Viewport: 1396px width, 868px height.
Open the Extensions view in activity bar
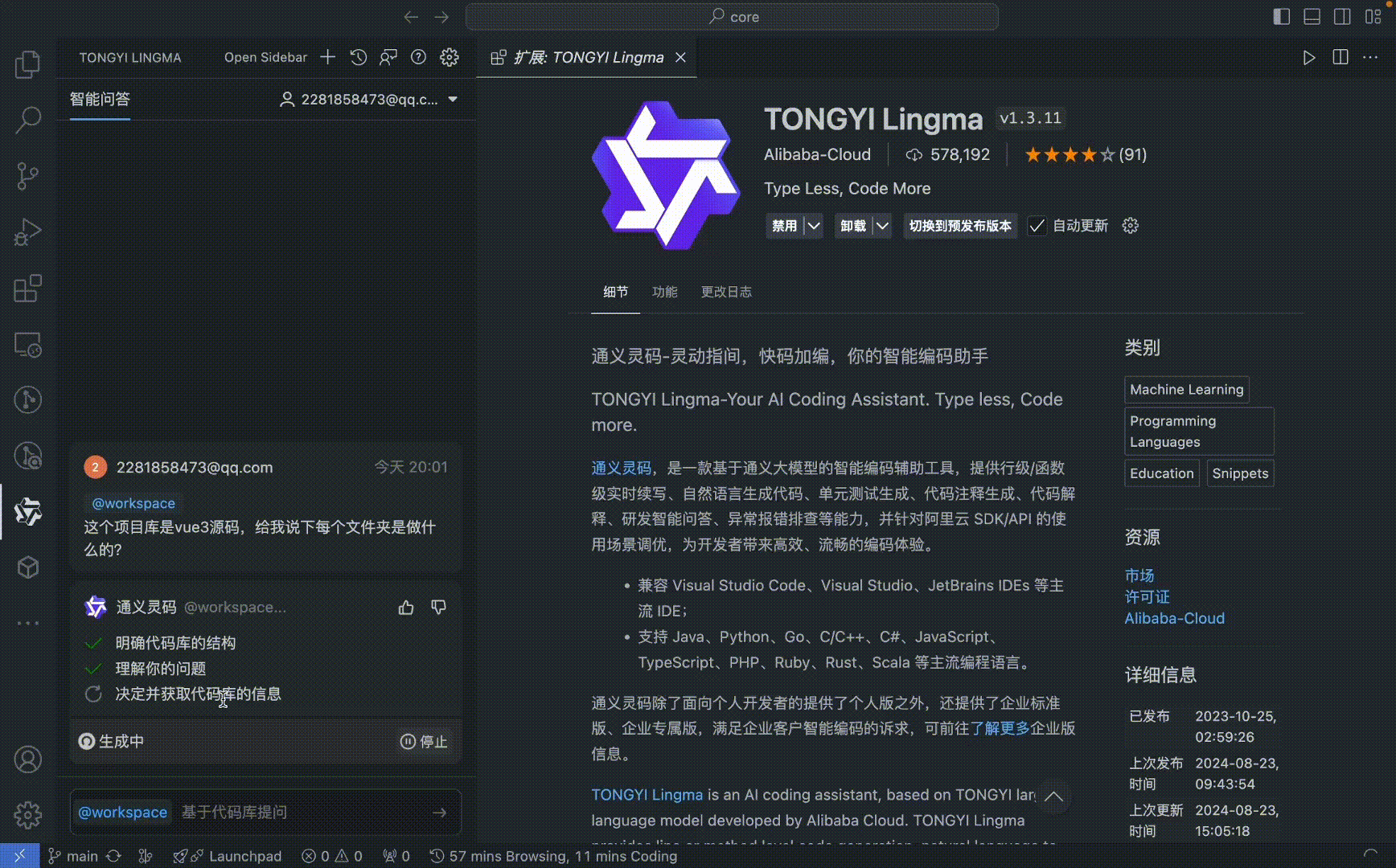click(x=28, y=289)
